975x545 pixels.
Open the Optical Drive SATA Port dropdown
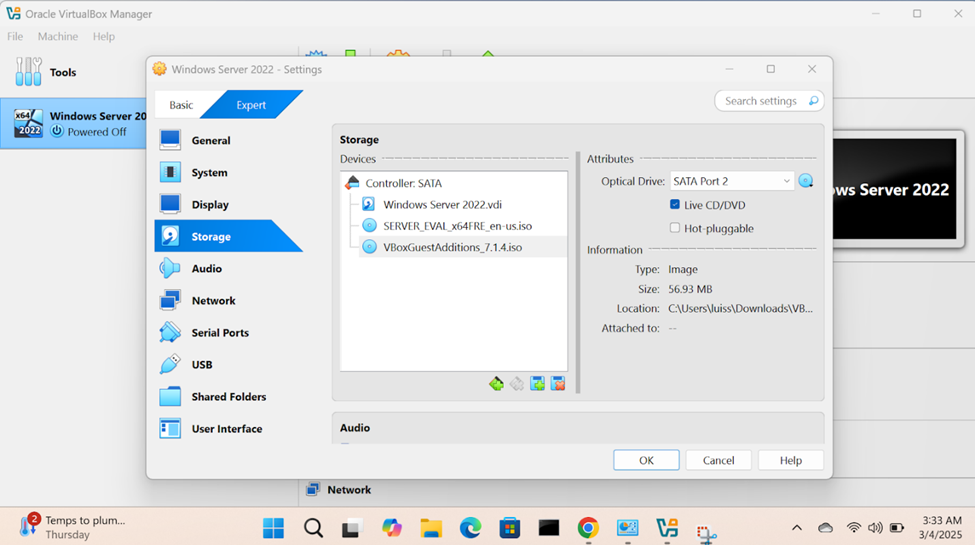tap(732, 181)
